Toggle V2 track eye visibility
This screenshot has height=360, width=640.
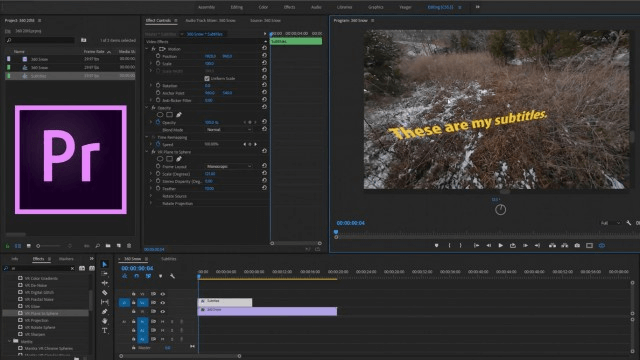pyautogui.click(x=162, y=303)
